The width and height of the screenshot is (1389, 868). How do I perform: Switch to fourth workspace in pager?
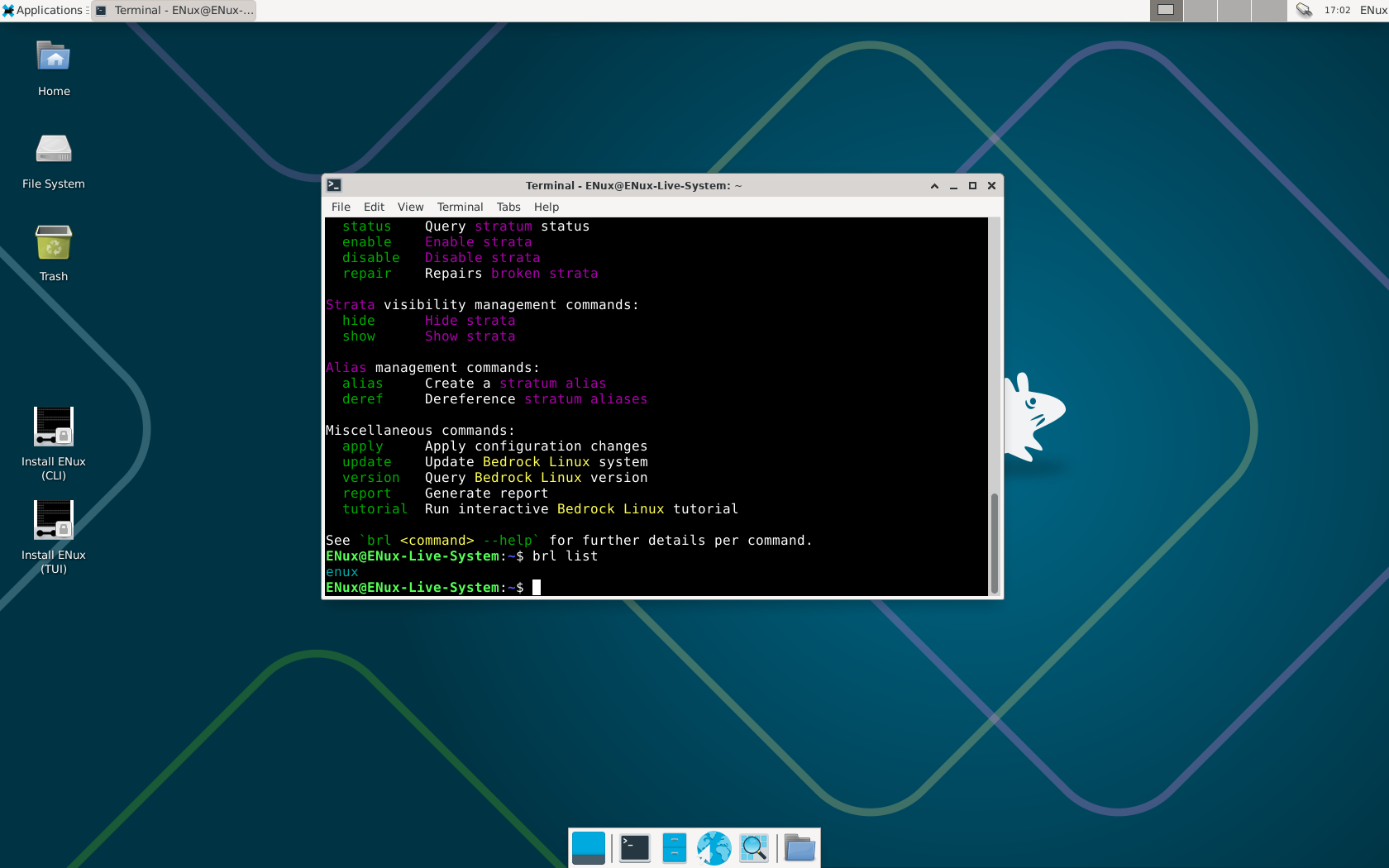pyautogui.click(x=1268, y=10)
